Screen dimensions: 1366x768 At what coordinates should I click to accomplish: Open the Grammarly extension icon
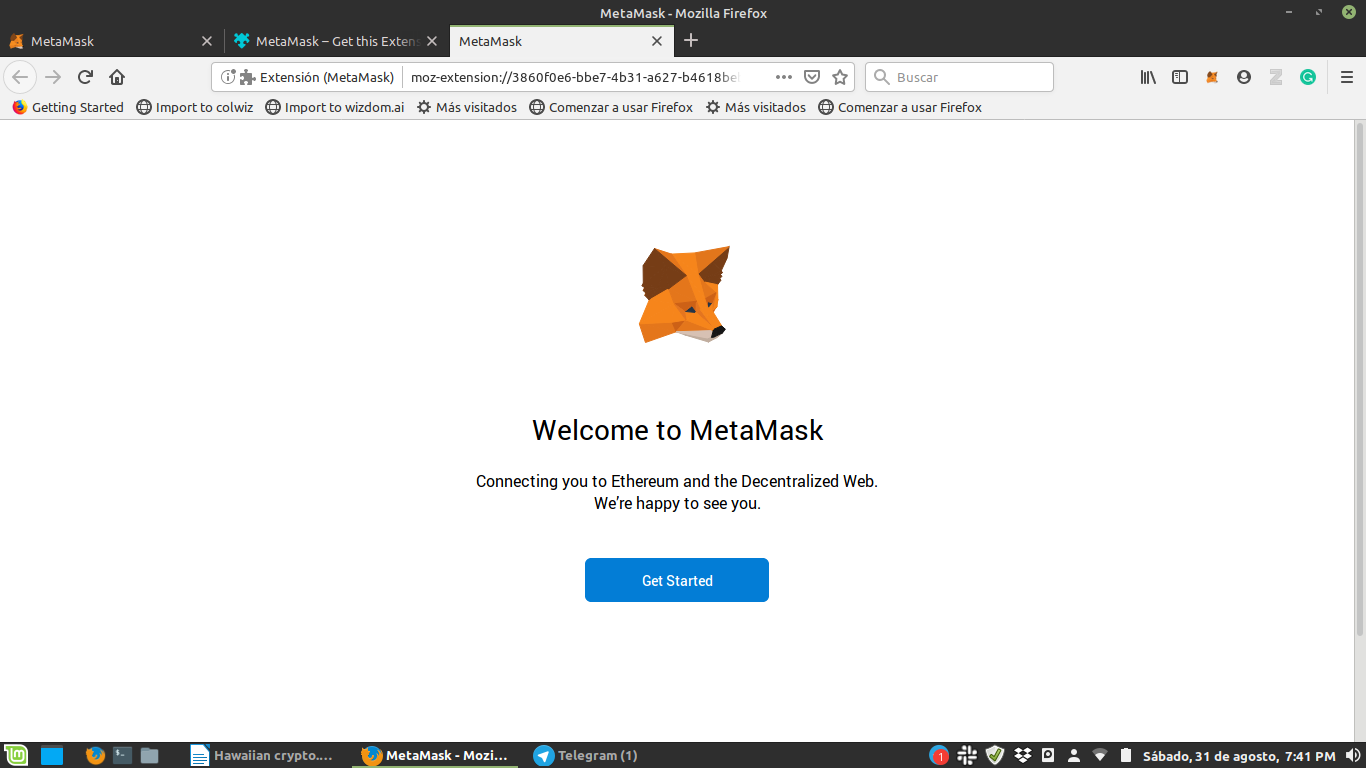click(x=1308, y=77)
